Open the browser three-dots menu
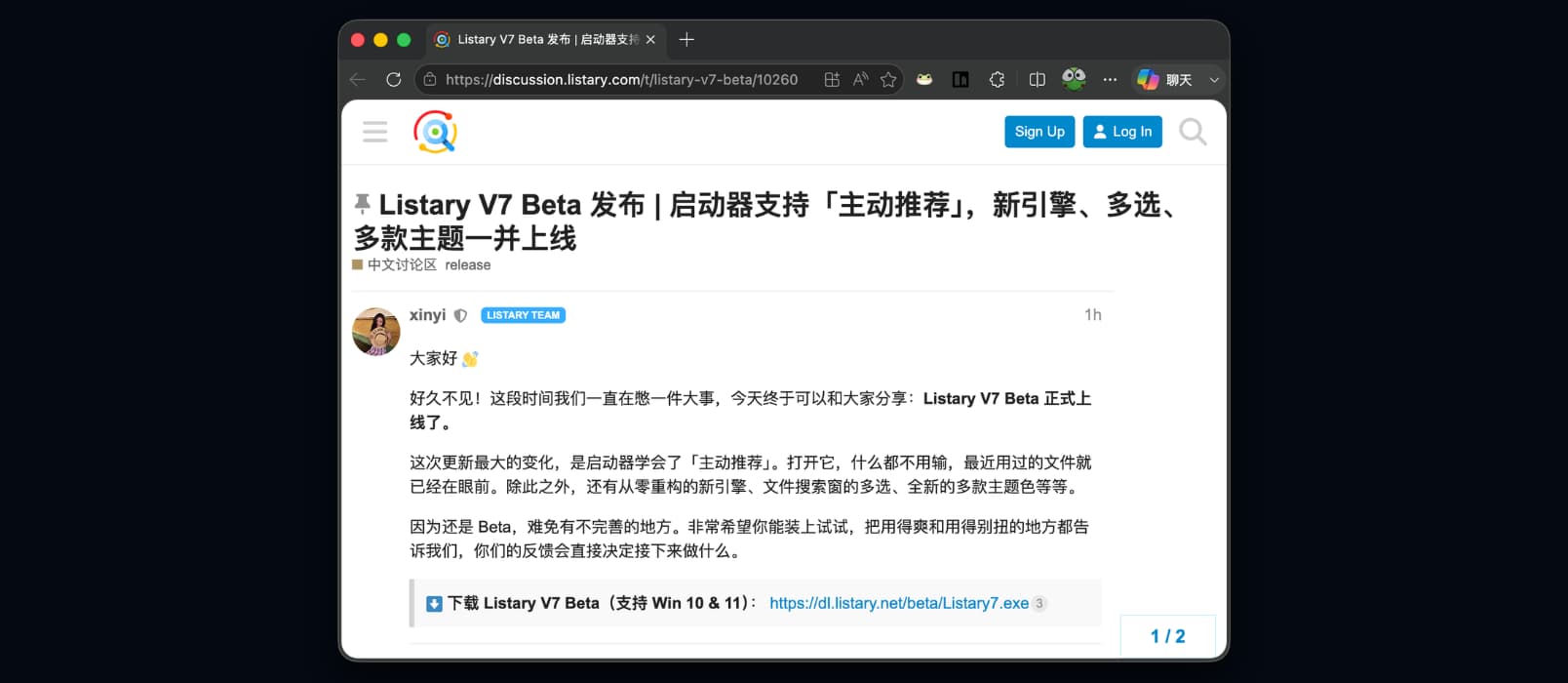Screen dimensions: 1568x683 tap(1110, 80)
